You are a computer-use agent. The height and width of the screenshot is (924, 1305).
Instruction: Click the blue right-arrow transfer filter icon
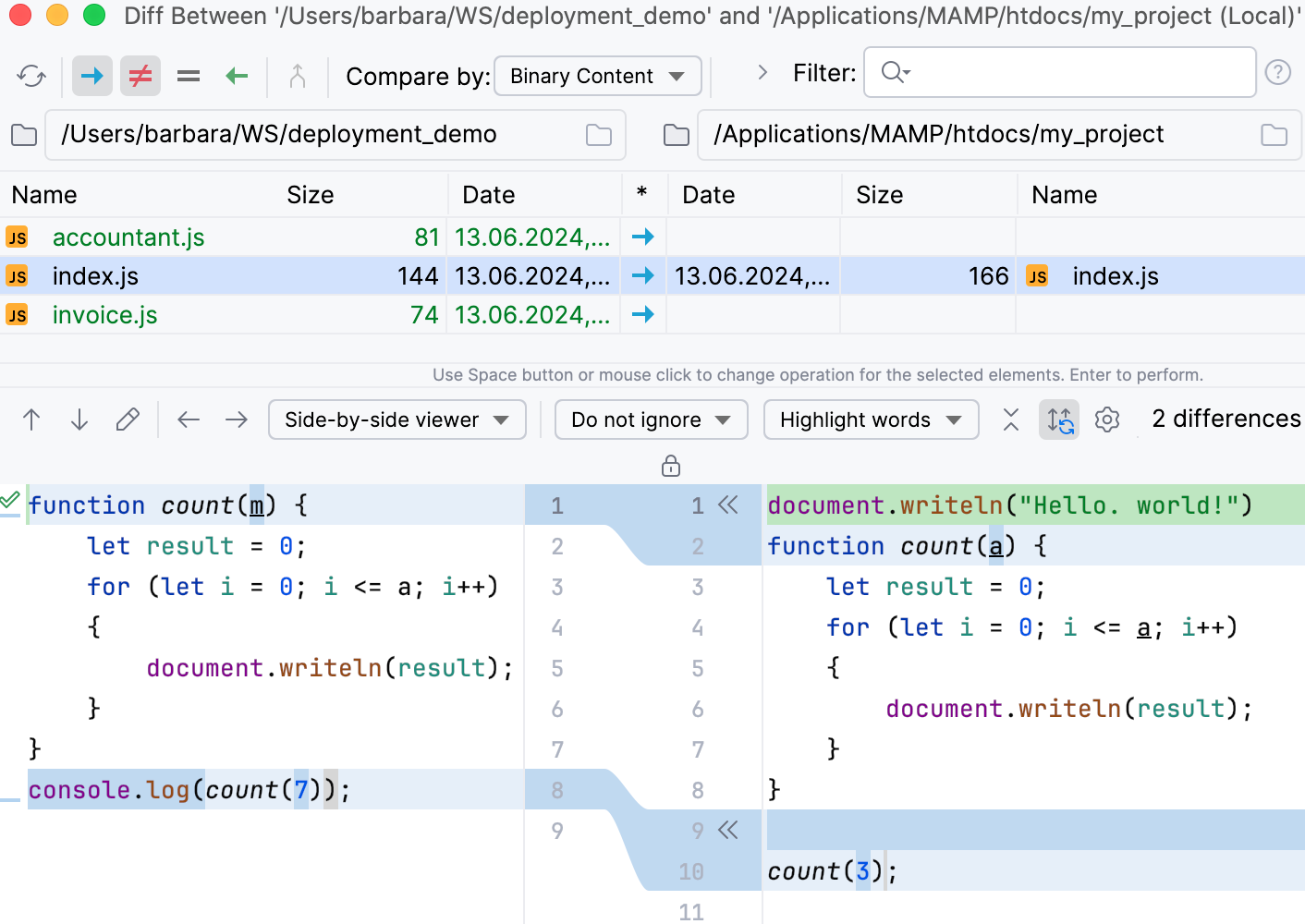click(x=91, y=76)
